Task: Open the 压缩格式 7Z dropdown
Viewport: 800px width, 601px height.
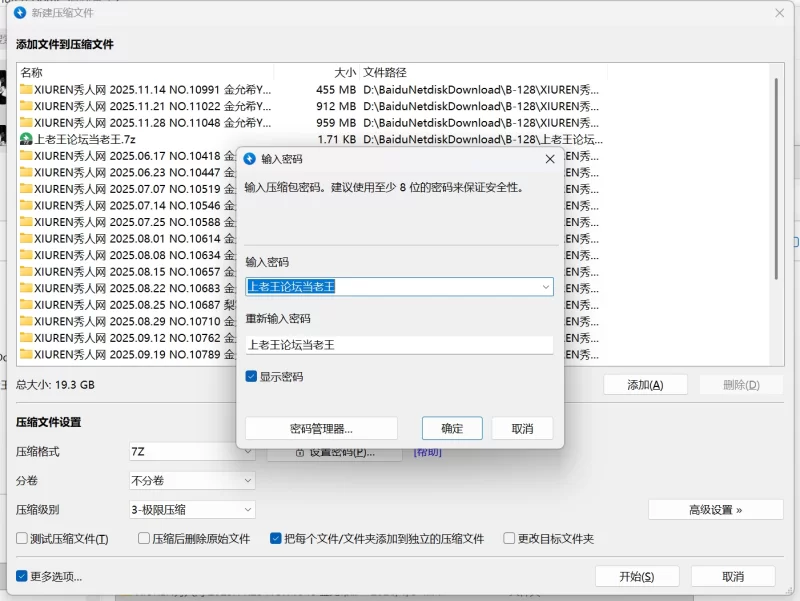Action: [x=192, y=452]
